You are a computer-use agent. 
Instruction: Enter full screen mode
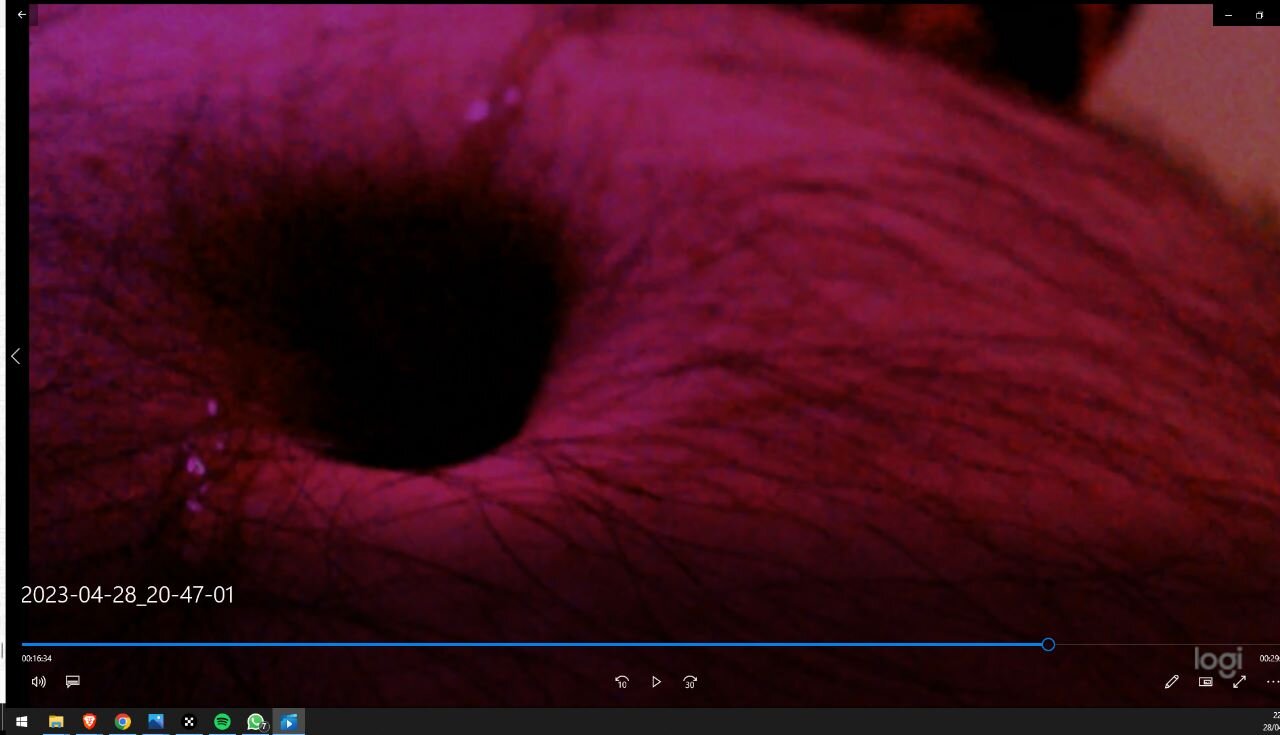(1239, 682)
